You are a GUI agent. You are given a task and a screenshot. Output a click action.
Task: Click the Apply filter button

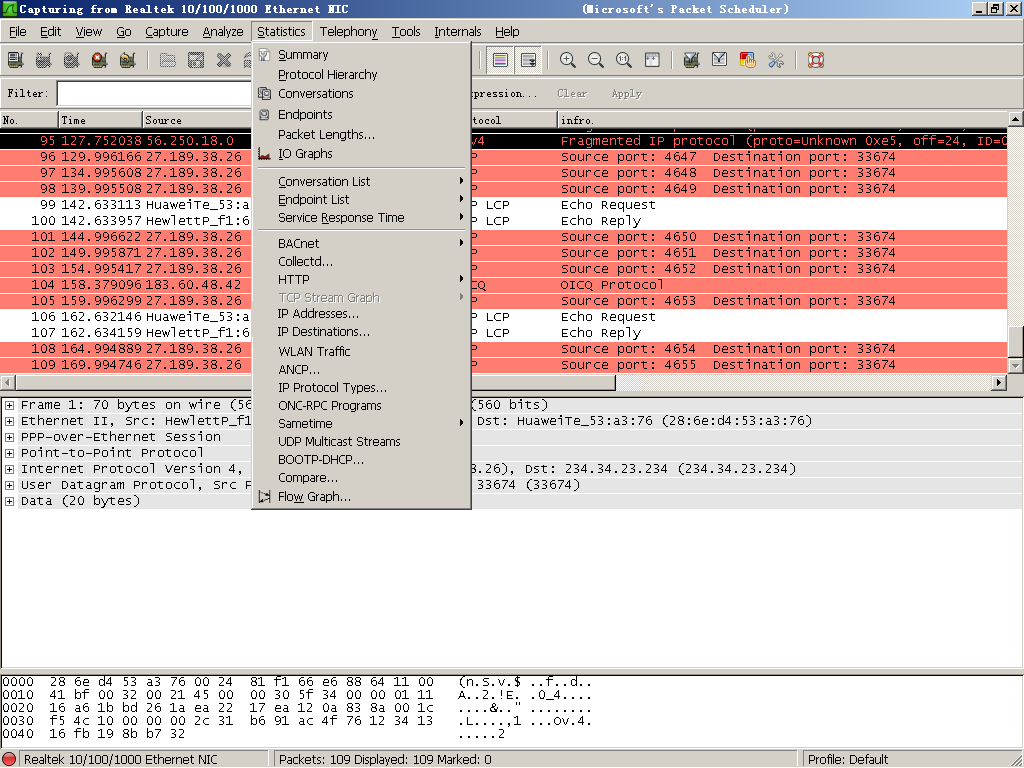pos(626,93)
